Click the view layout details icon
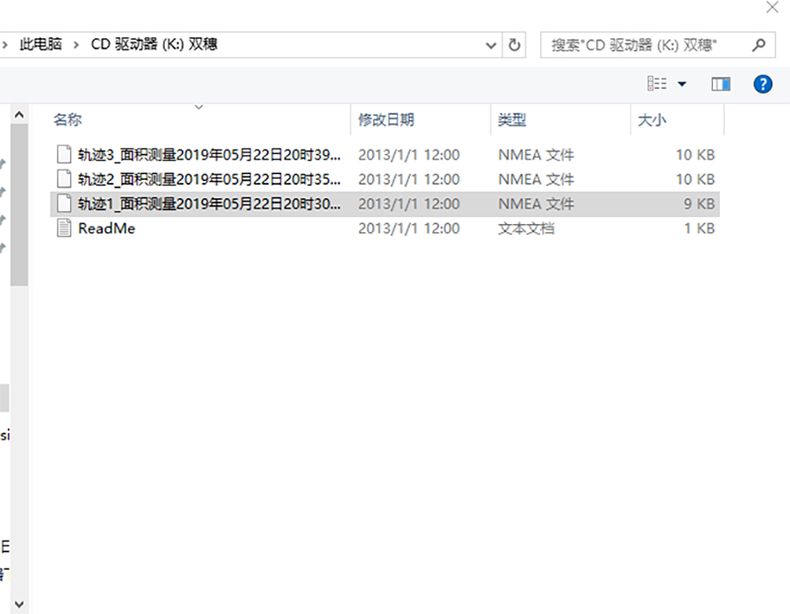 pyautogui.click(x=657, y=84)
